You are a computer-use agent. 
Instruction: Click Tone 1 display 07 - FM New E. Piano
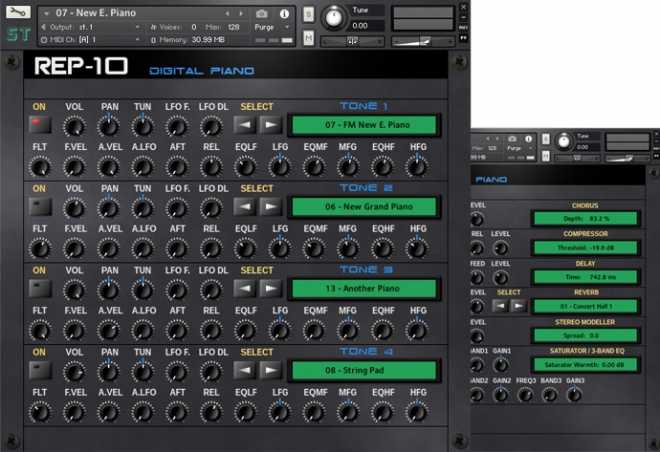tap(365, 125)
